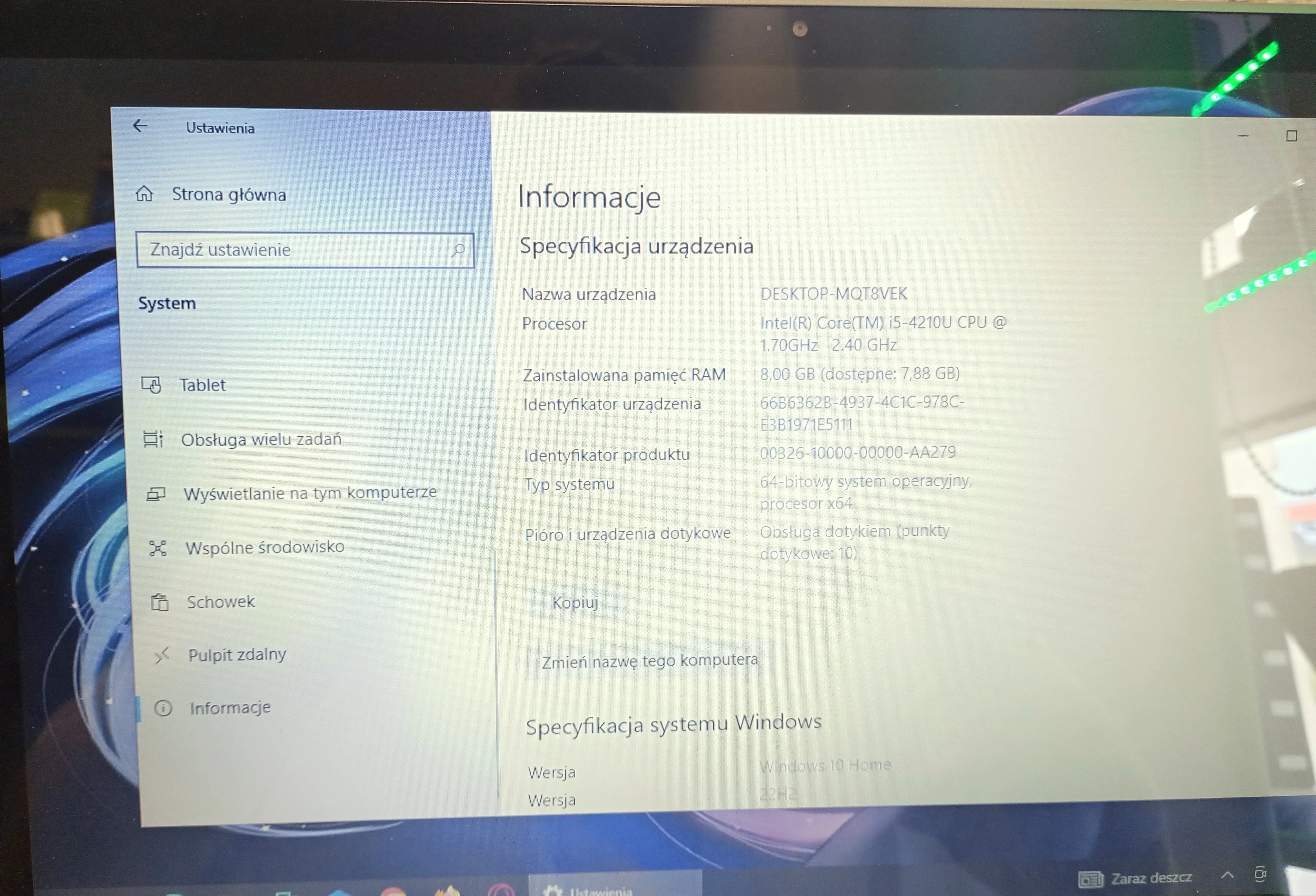Click the Schowek clipboard icon
This screenshot has height=896, width=1316.
pyautogui.click(x=160, y=602)
